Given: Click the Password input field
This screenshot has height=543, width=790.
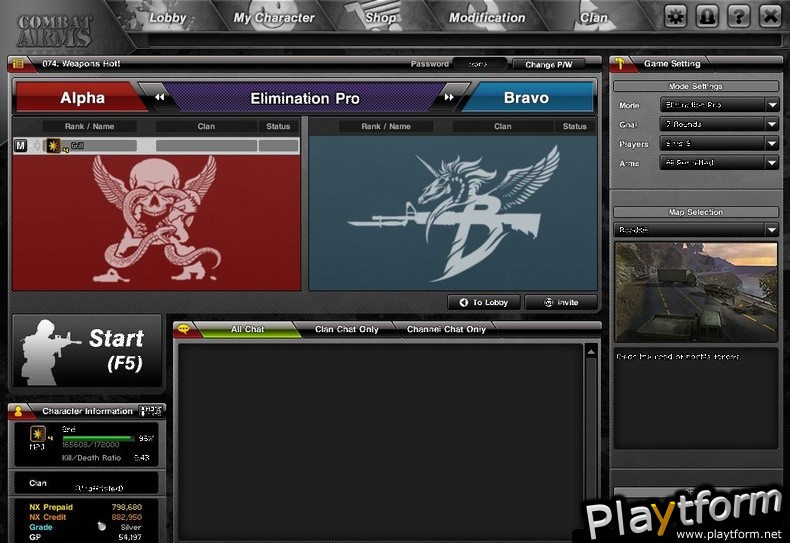Looking at the screenshot, I should coord(479,64).
